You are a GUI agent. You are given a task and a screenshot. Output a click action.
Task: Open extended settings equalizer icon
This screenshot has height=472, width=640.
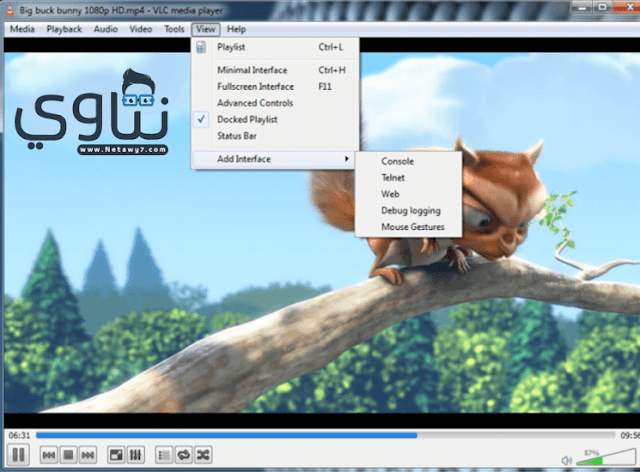pyautogui.click(x=136, y=455)
